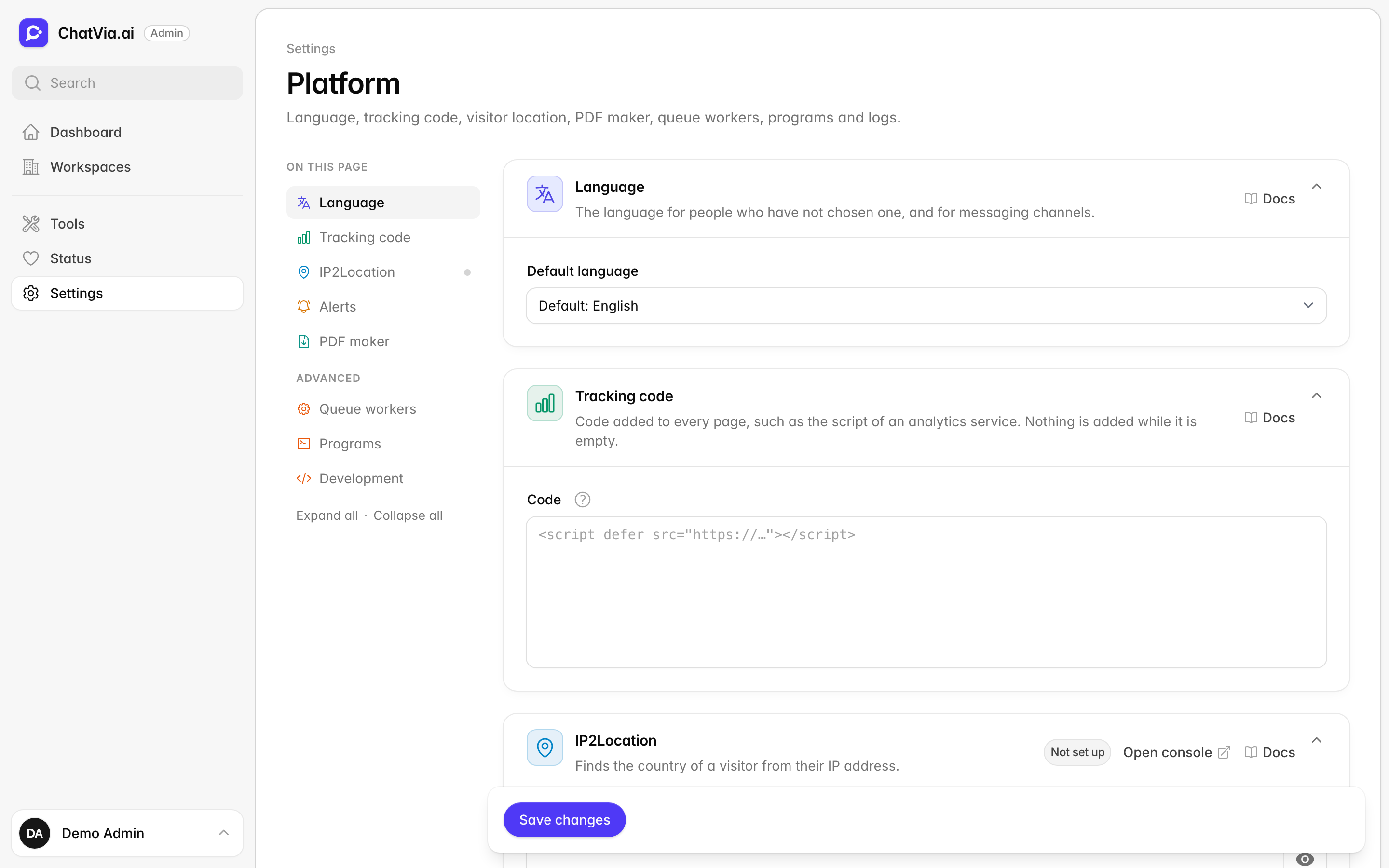1389x868 pixels.
Task: Click the IP2Location section pin icon
Action: pos(545,747)
